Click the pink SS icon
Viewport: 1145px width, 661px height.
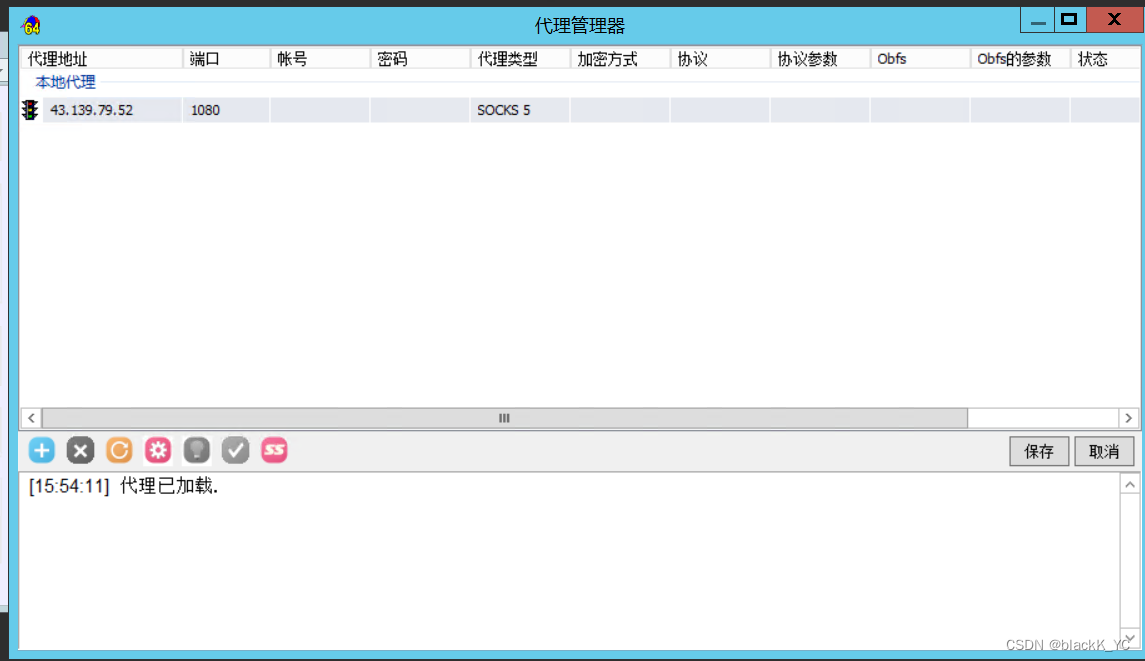click(x=274, y=451)
